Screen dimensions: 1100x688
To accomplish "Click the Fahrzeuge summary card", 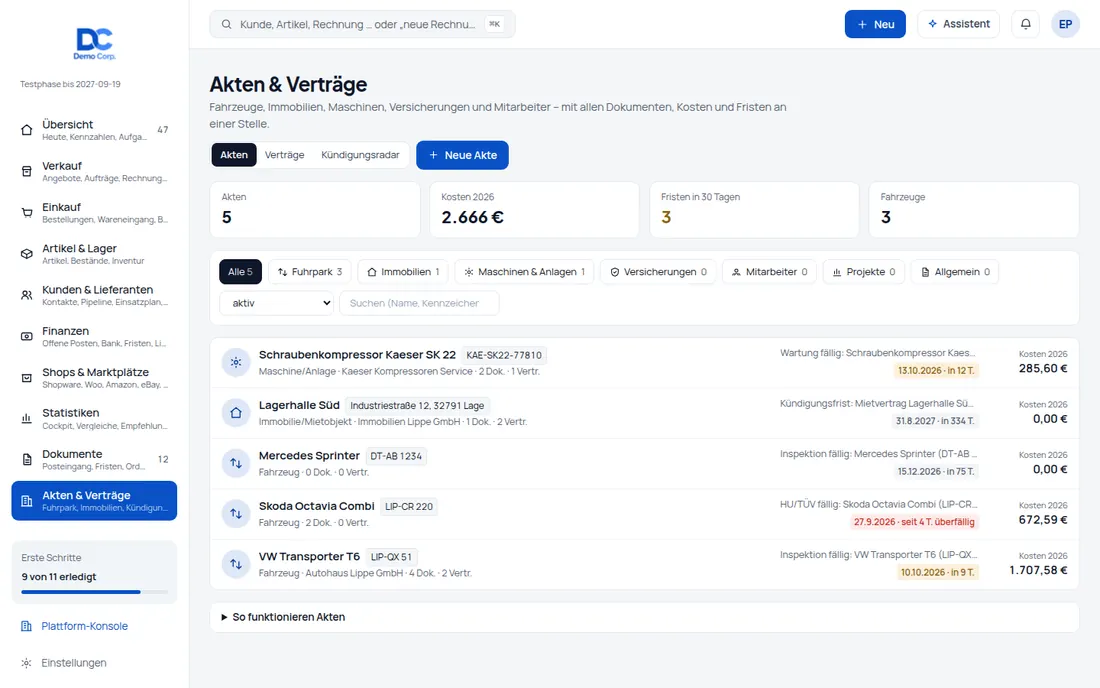I will coord(974,210).
